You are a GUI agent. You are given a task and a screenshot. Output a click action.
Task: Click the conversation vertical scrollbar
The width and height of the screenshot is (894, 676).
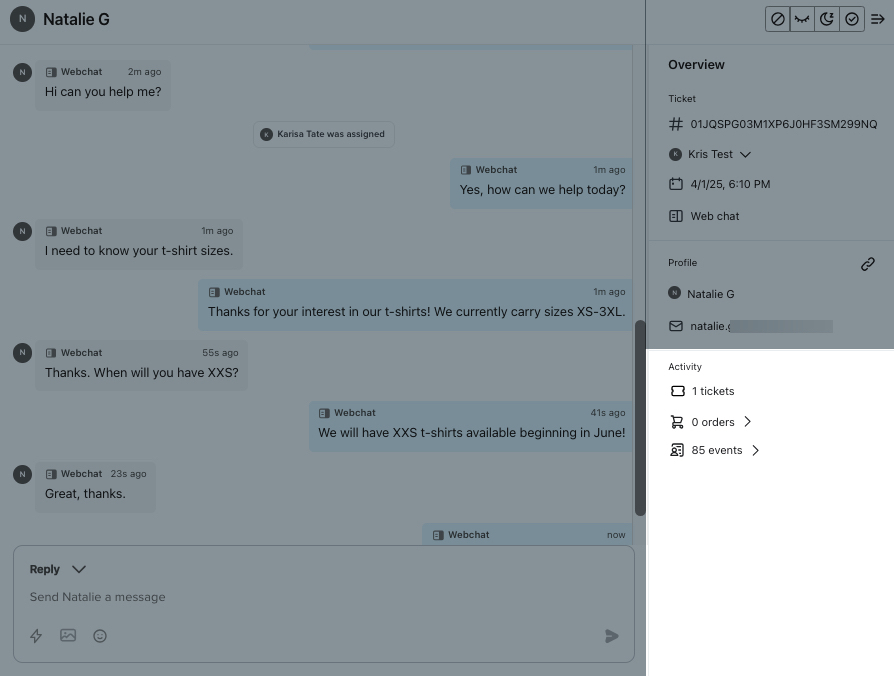click(x=640, y=420)
